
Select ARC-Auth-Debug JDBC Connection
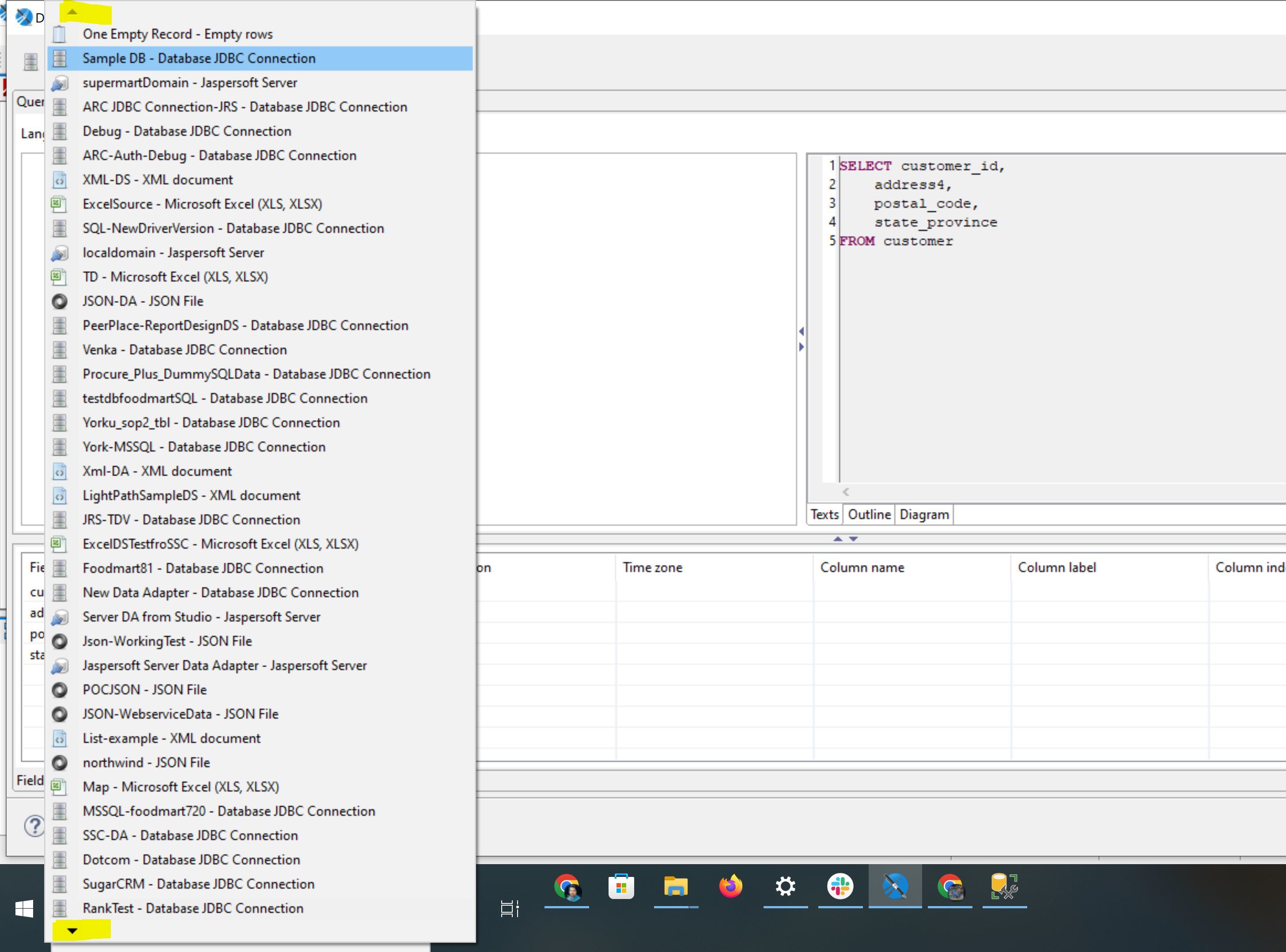[x=260, y=155]
